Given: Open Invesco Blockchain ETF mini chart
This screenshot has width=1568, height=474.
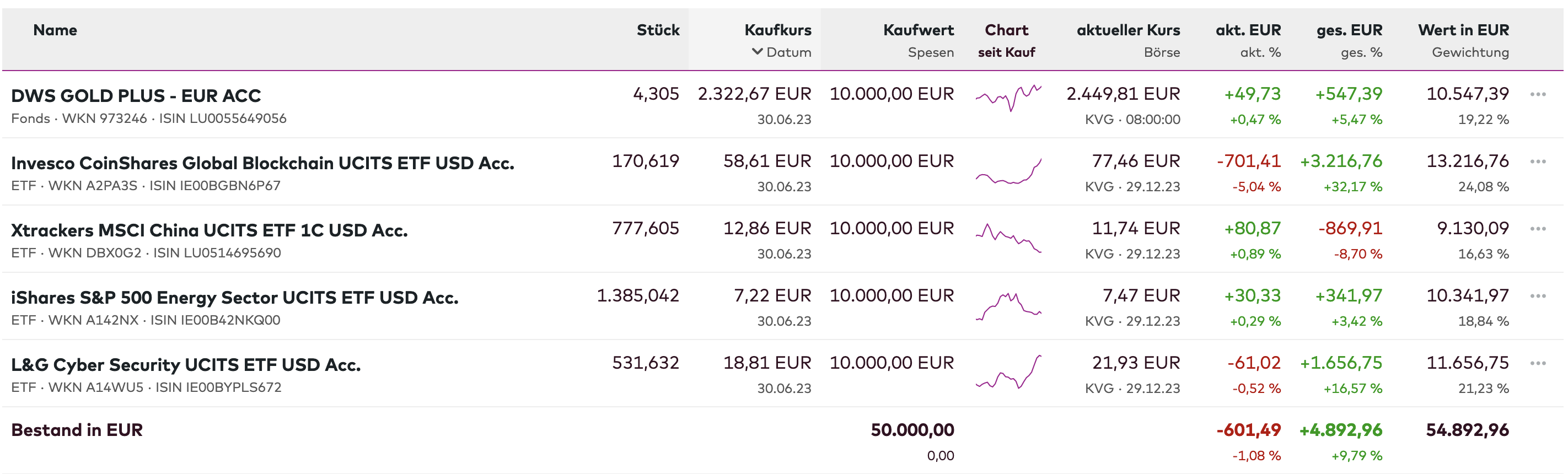Looking at the screenshot, I should [1008, 171].
